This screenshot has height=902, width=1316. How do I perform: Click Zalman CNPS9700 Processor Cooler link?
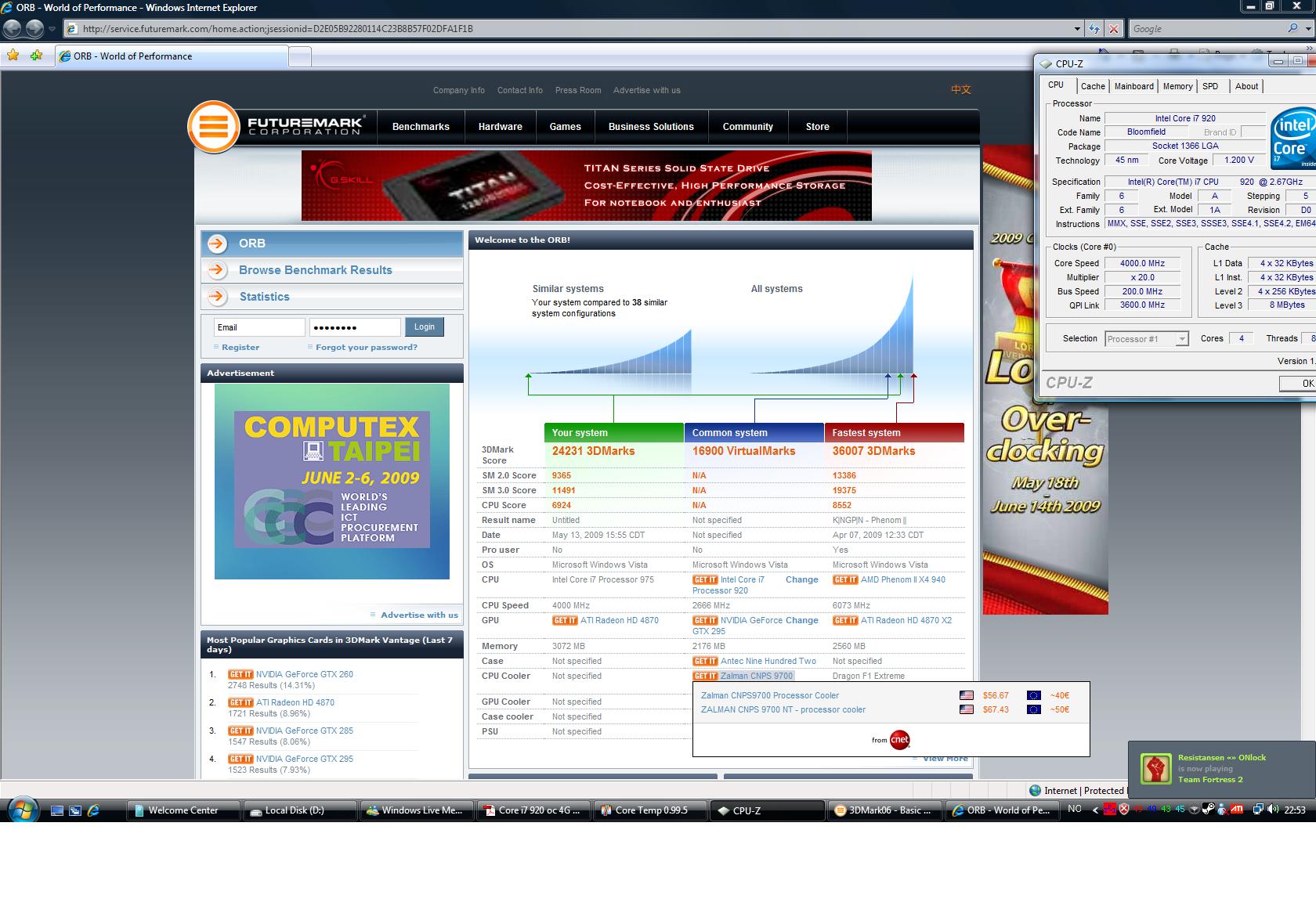769,696
